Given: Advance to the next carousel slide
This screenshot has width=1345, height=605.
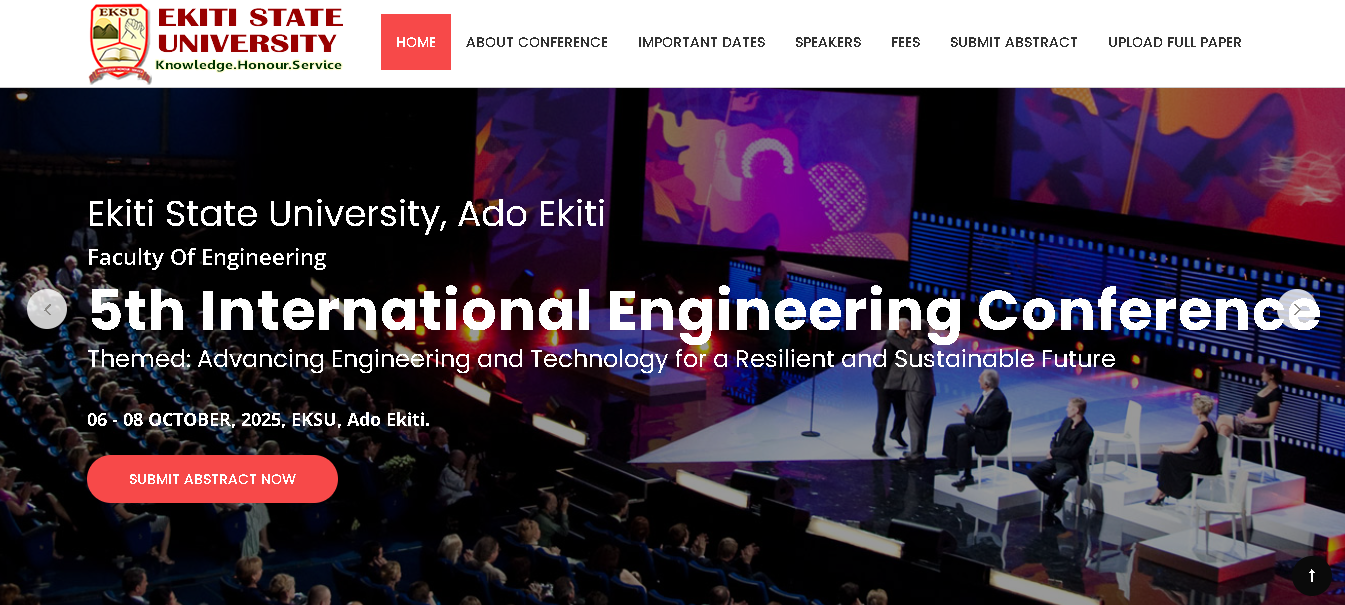Looking at the screenshot, I should coord(1298,309).
